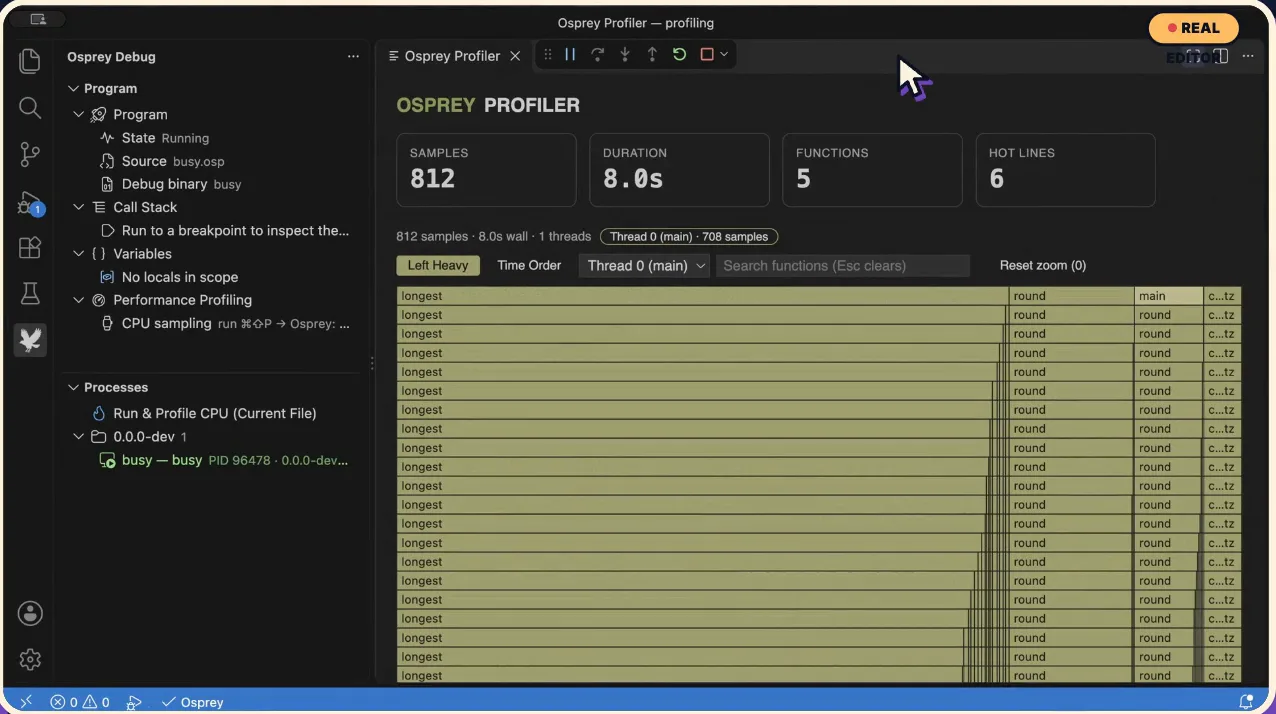Click the Thread 0 (main) 708 samples pill
The height and width of the screenshot is (714, 1276).
pyautogui.click(x=689, y=237)
